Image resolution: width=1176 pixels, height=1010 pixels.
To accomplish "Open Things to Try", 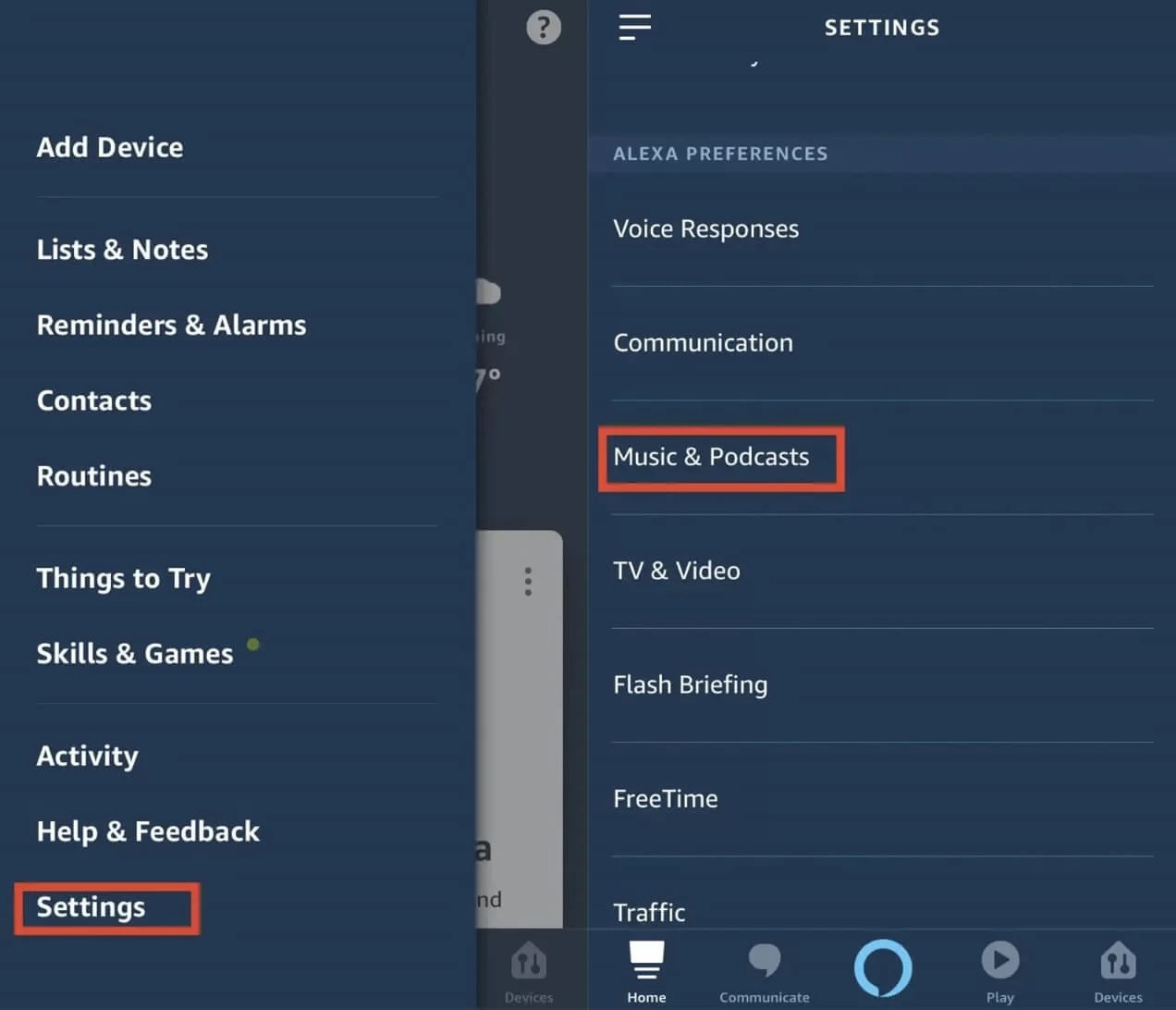I will point(124,579).
